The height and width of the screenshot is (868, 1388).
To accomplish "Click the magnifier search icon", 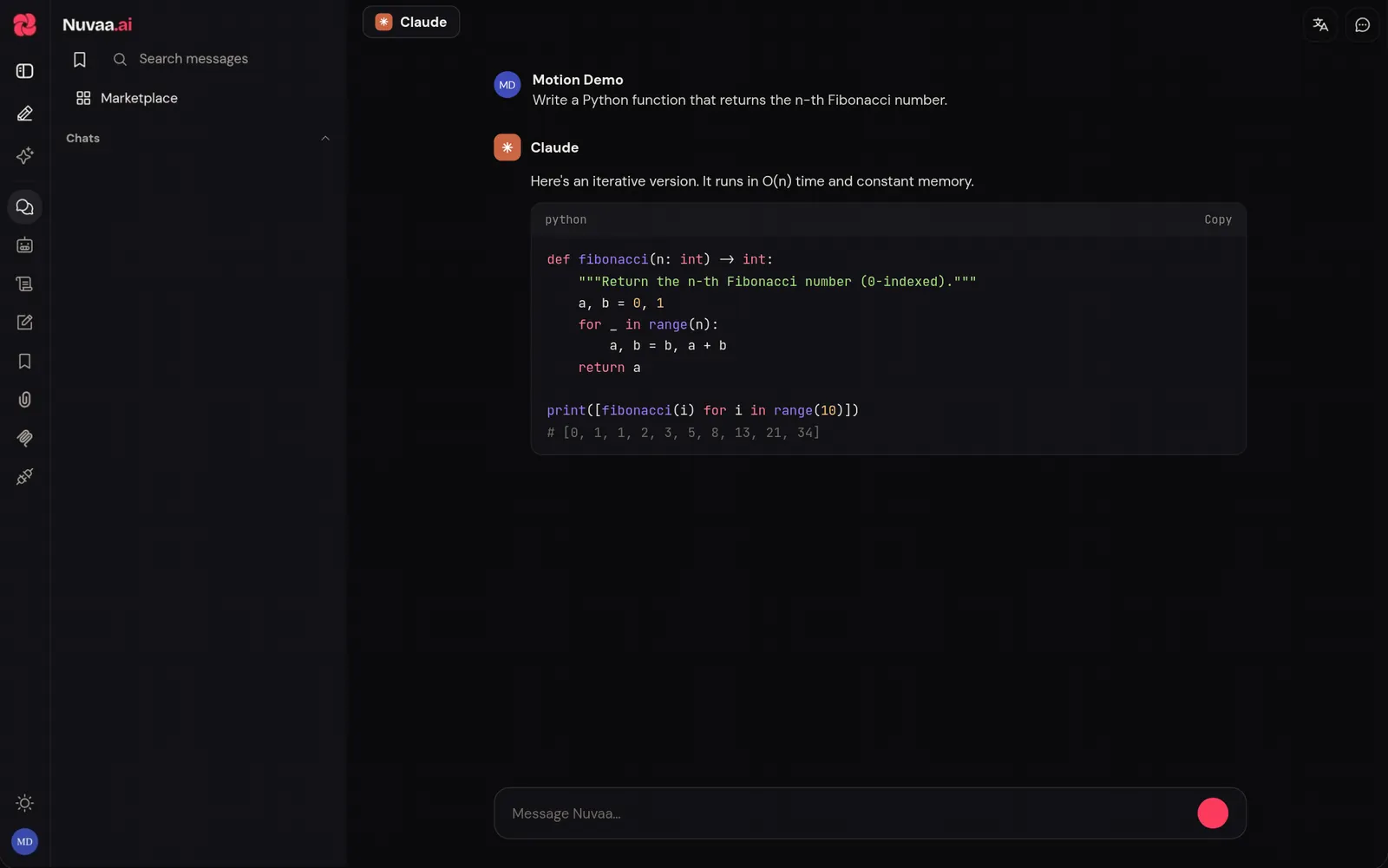I will tap(120, 59).
